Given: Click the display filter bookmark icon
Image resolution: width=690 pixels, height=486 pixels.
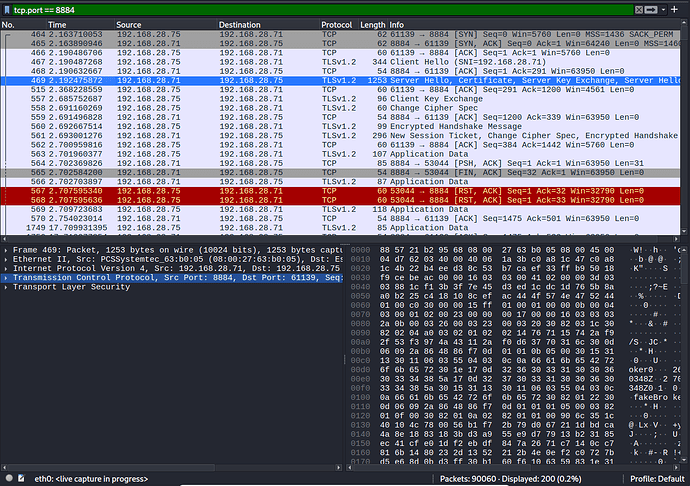Looking at the screenshot, I should [7, 10].
